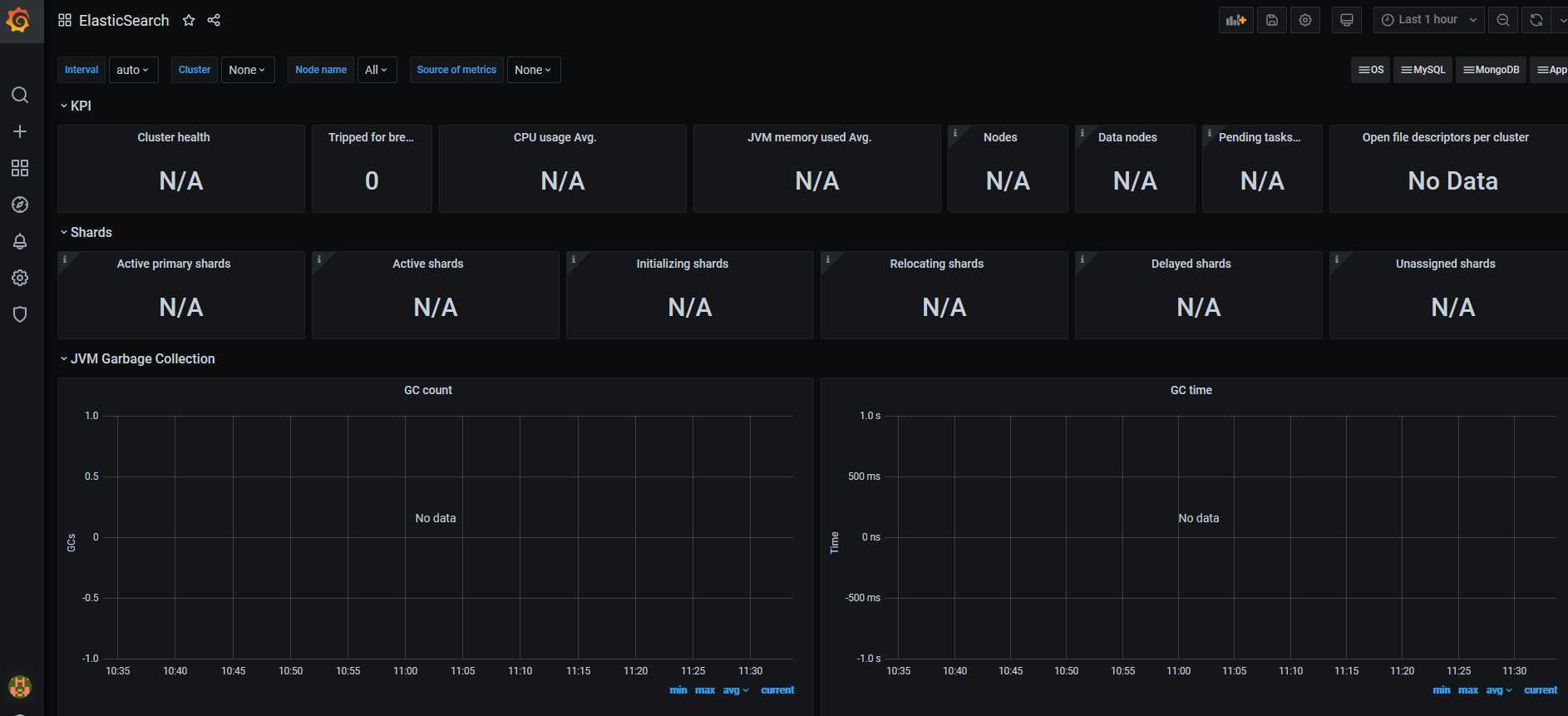Star the ElasticSearch dashboard
Image resolution: width=1568 pixels, height=716 pixels.
pyautogui.click(x=189, y=20)
